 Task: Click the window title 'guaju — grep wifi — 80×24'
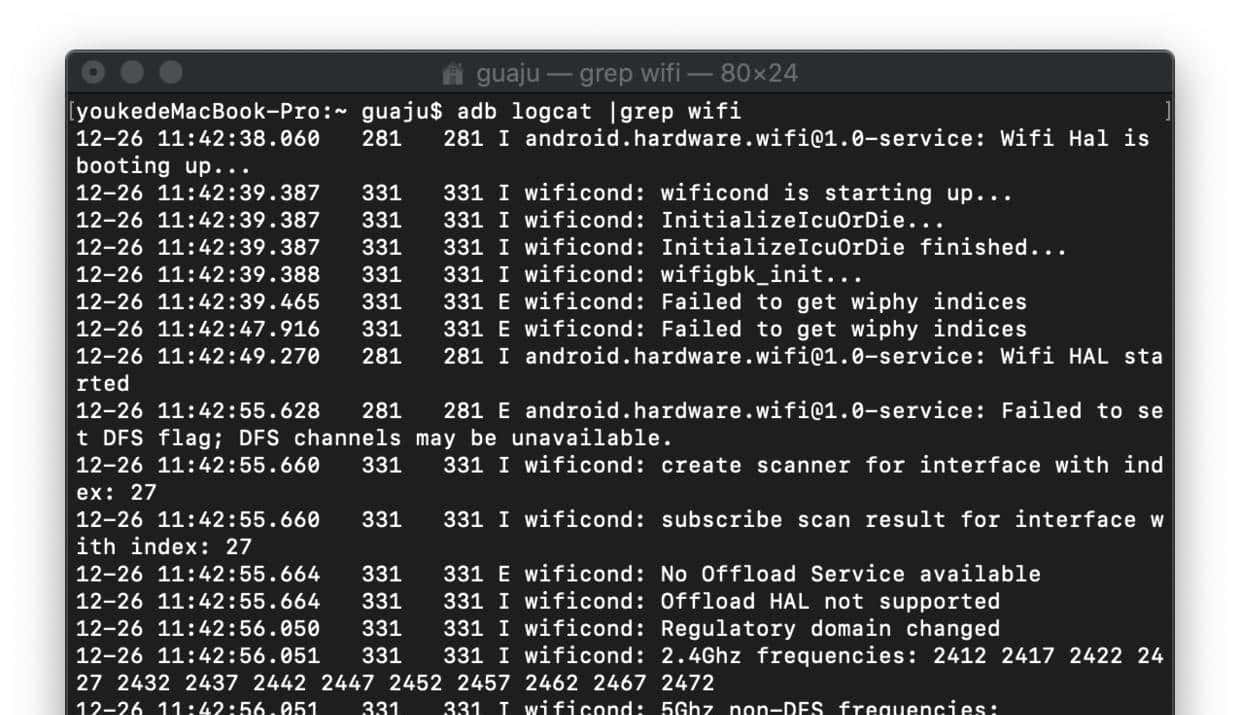pos(636,73)
